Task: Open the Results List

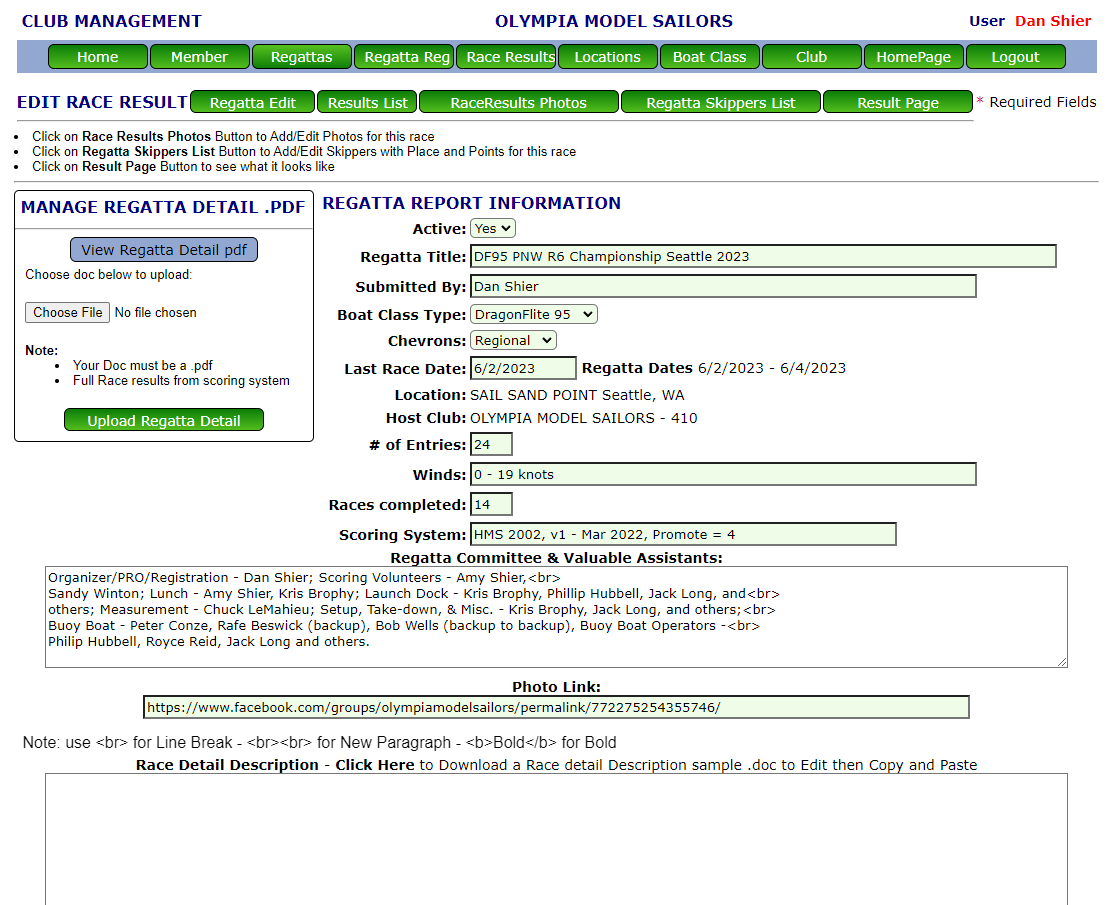Action: [x=368, y=102]
